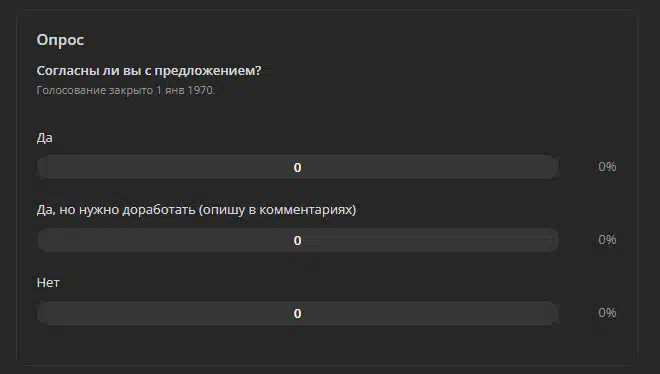Select the "Да" option label
Viewport: 660px width, 374px height.
pos(45,138)
